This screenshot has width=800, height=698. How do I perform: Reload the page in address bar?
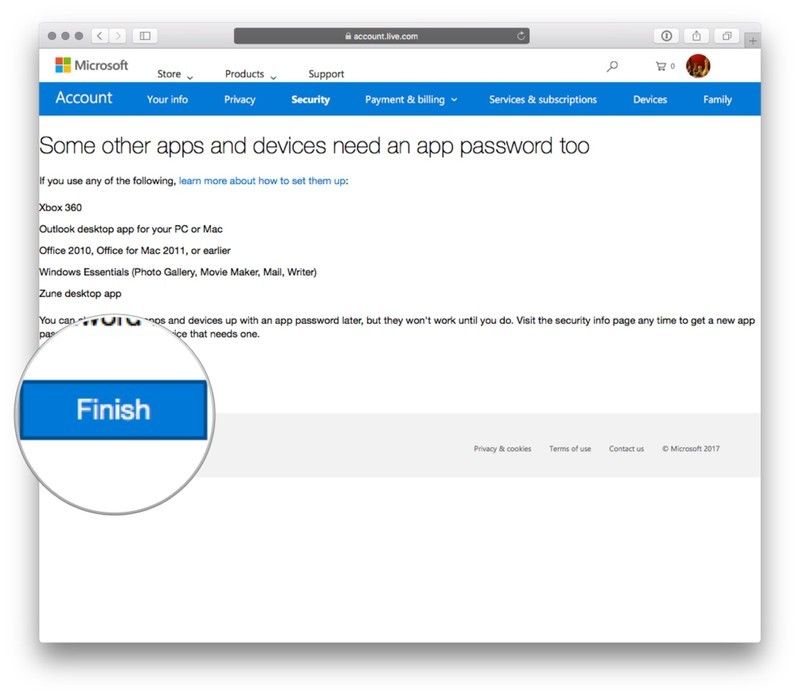coord(521,36)
